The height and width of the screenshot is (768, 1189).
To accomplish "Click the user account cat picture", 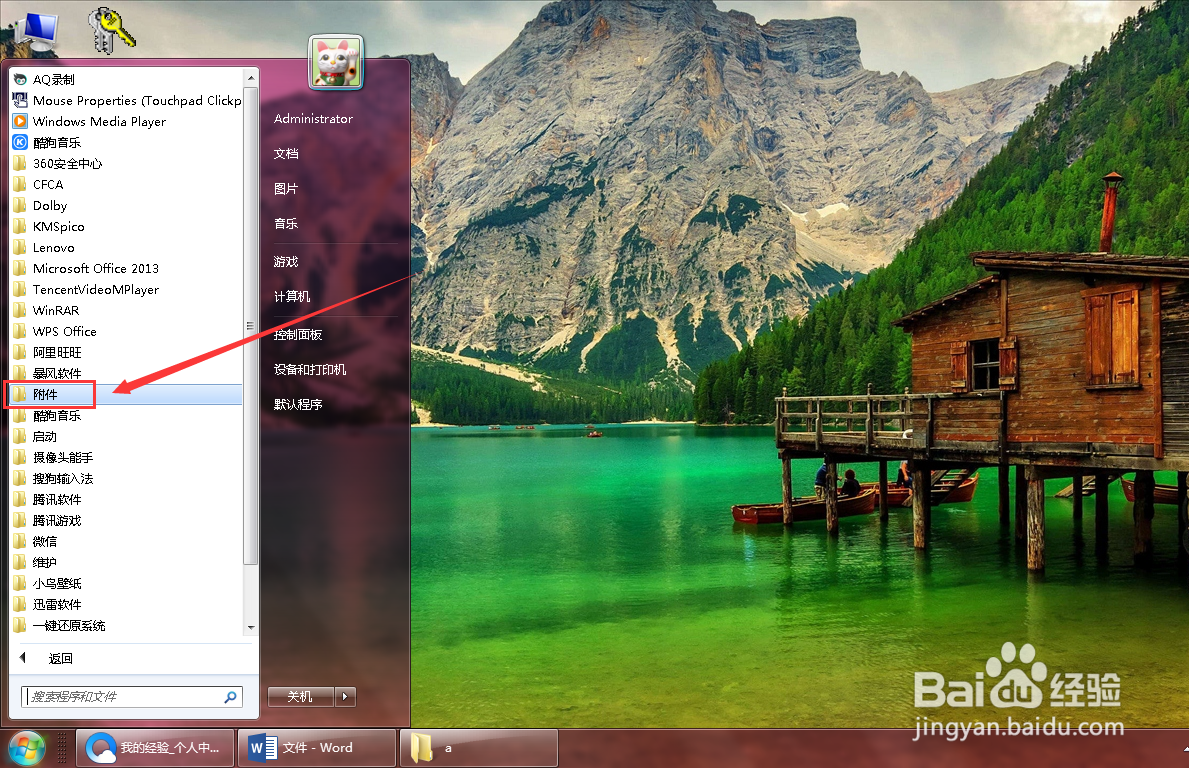I will [x=336, y=62].
